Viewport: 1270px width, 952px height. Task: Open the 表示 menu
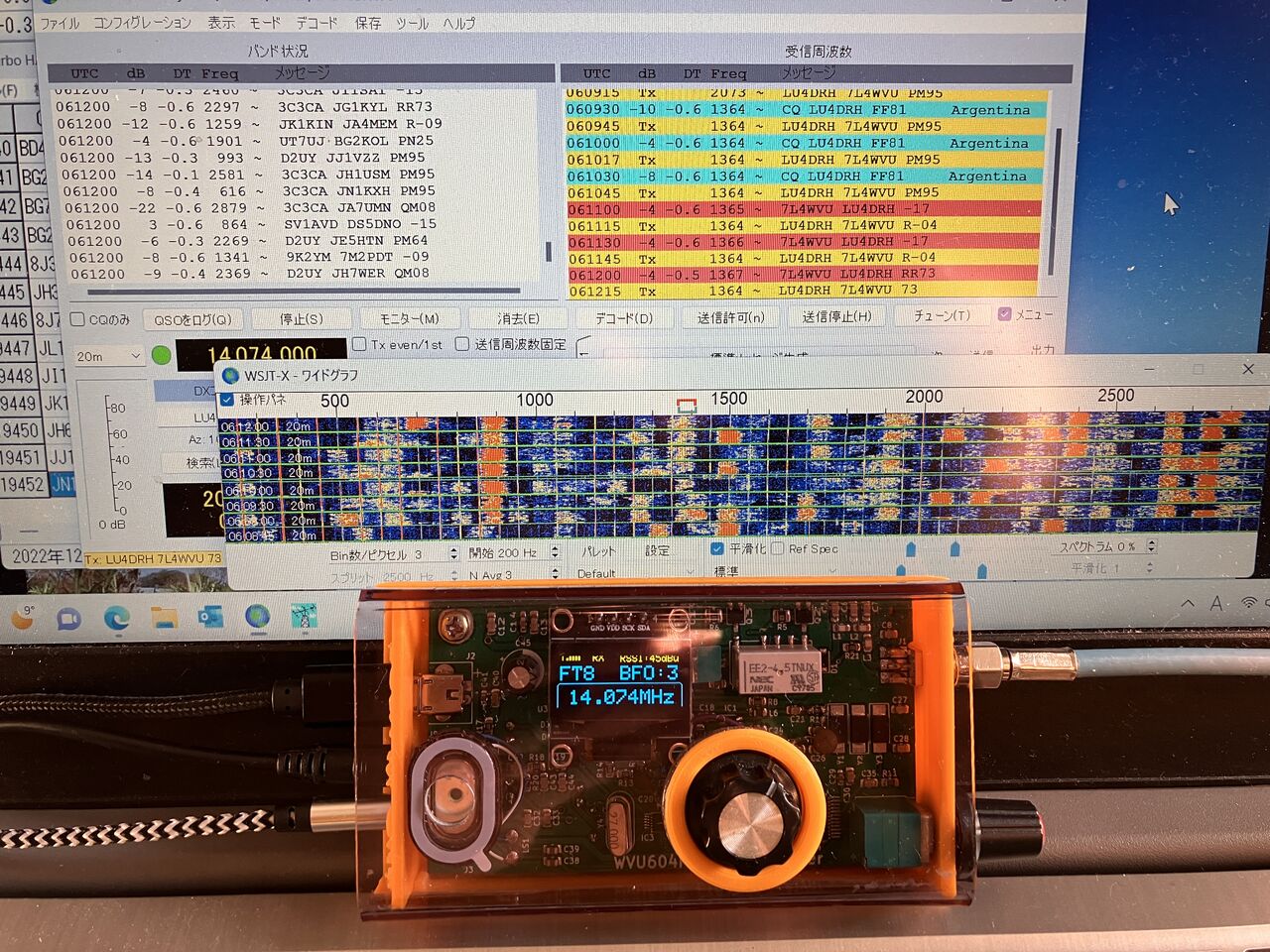click(x=221, y=23)
